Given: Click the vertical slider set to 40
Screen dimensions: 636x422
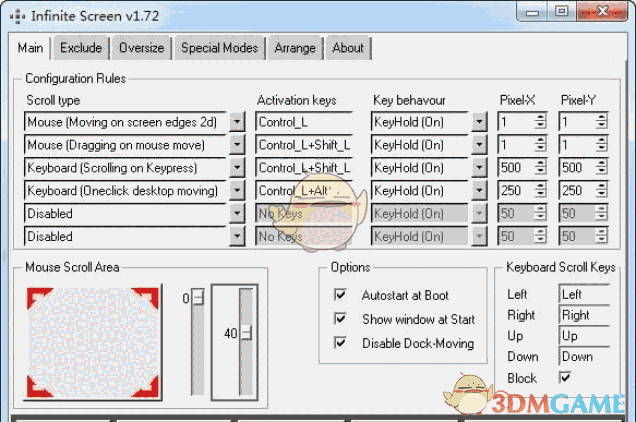Looking at the screenshot, I should (245, 333).
